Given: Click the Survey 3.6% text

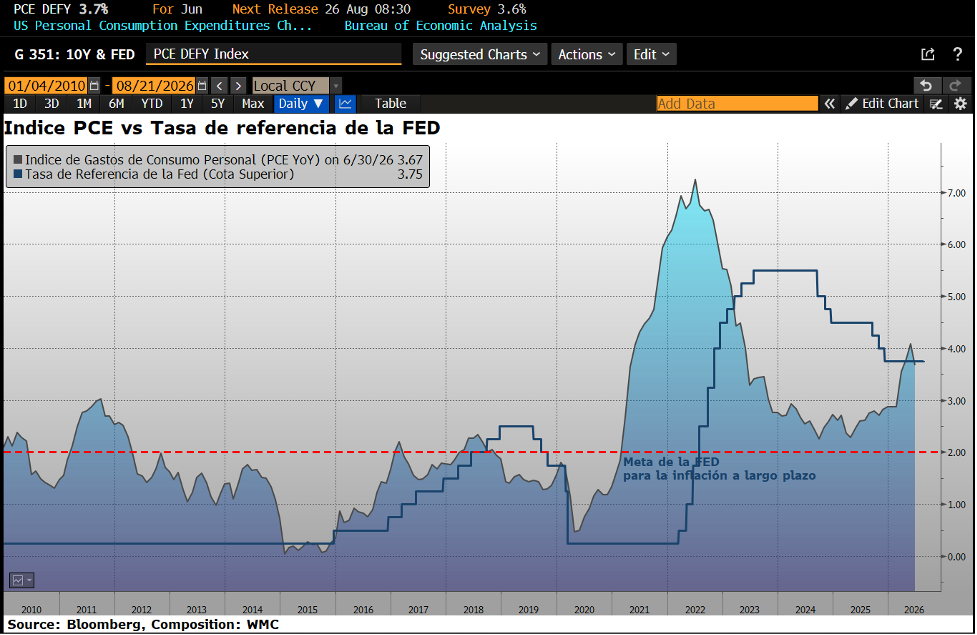Looking at the screenshot, I should point(487,9).
